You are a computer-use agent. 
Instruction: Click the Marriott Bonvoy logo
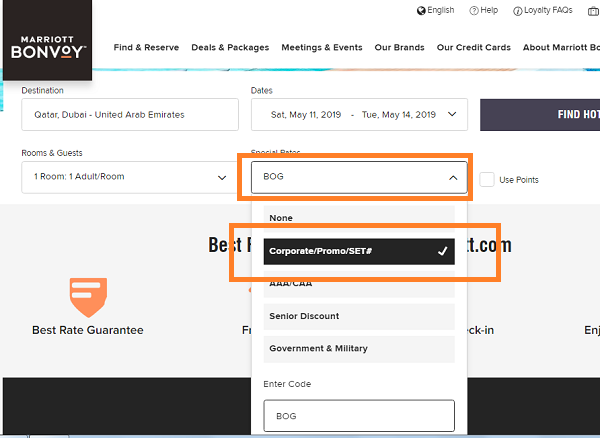47,40
